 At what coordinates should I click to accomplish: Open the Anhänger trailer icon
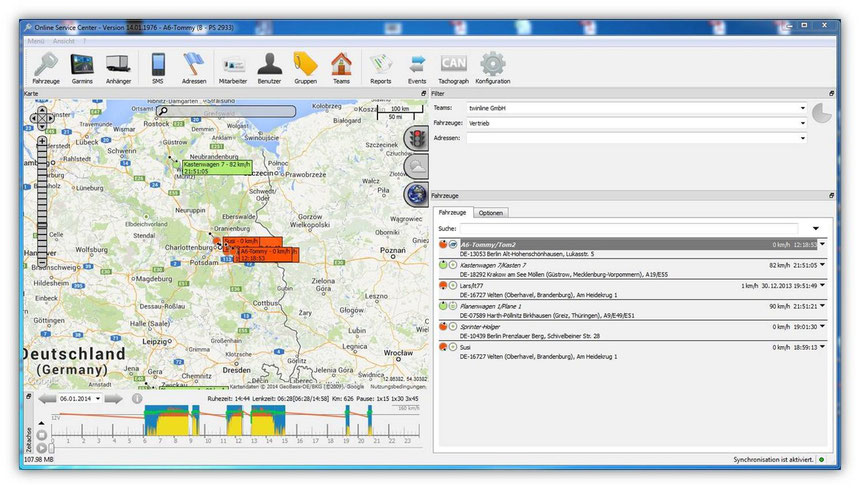[x=118, y=69]
